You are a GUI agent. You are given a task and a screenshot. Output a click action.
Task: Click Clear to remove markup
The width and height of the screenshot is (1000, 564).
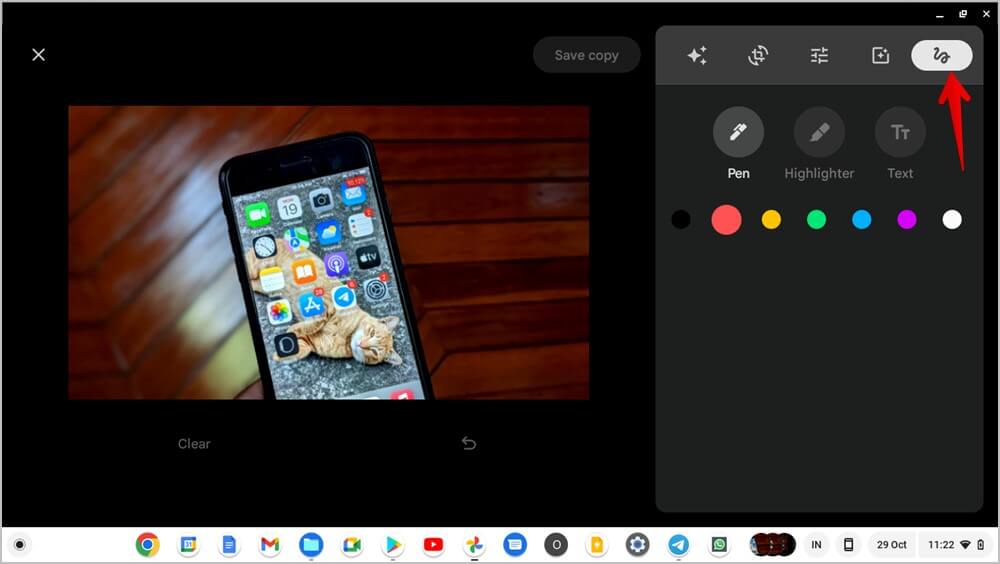tap(194, 443)
